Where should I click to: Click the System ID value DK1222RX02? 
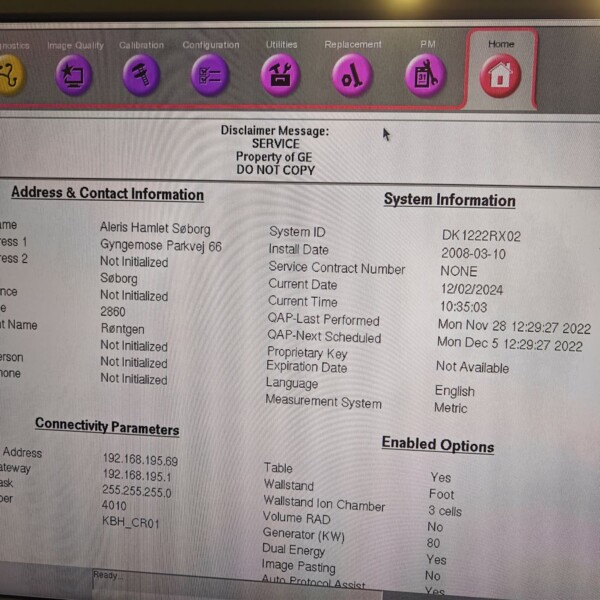pyautogui.click(x=481, y=236)
